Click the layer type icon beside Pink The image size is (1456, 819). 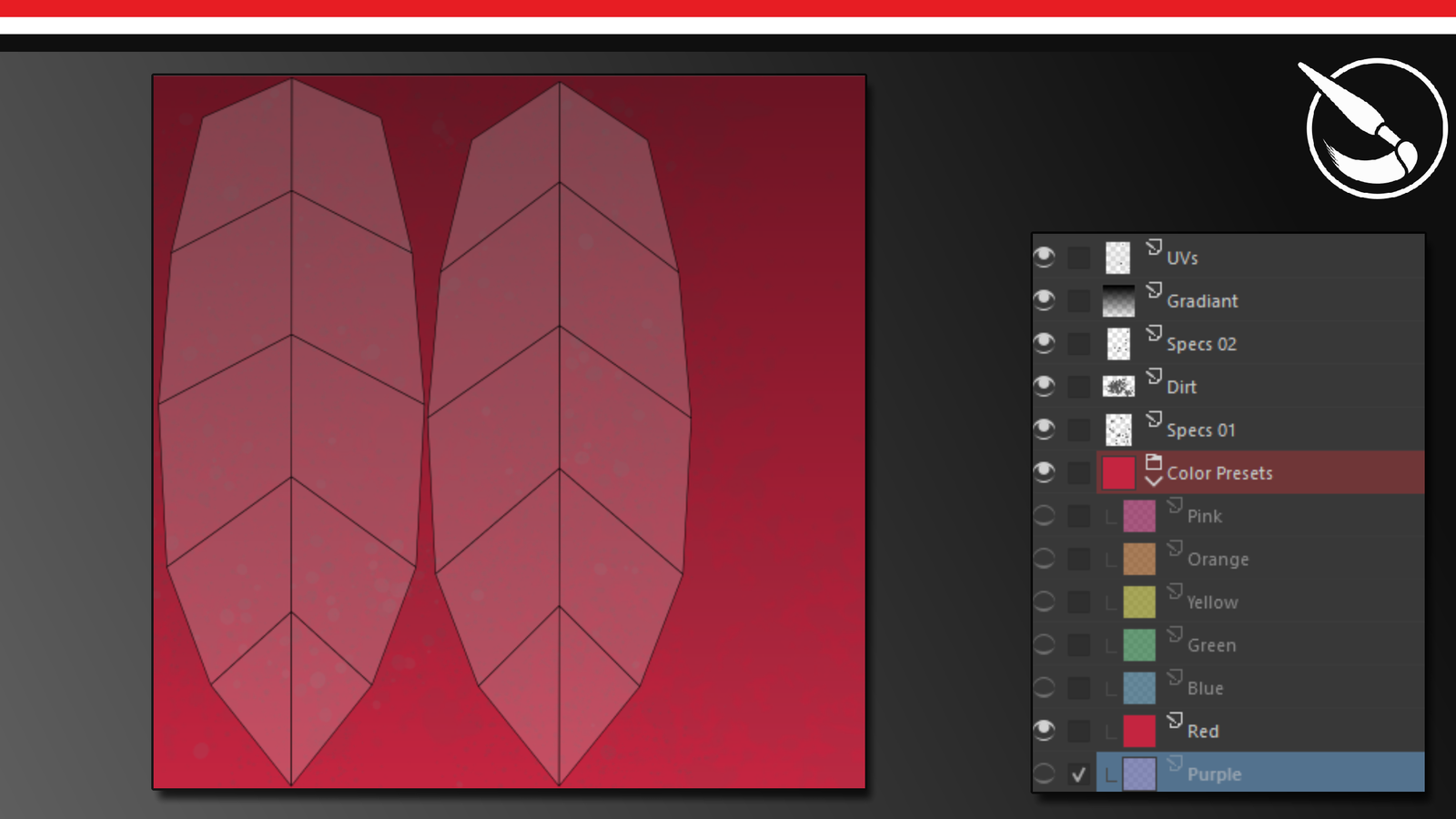click(1175, 505)
